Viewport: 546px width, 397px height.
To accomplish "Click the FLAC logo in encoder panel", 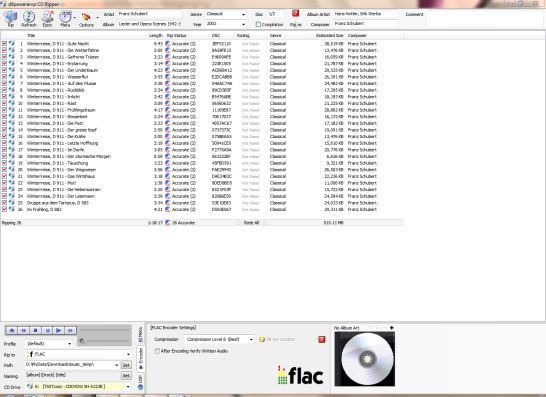I will tap(300, 375).
